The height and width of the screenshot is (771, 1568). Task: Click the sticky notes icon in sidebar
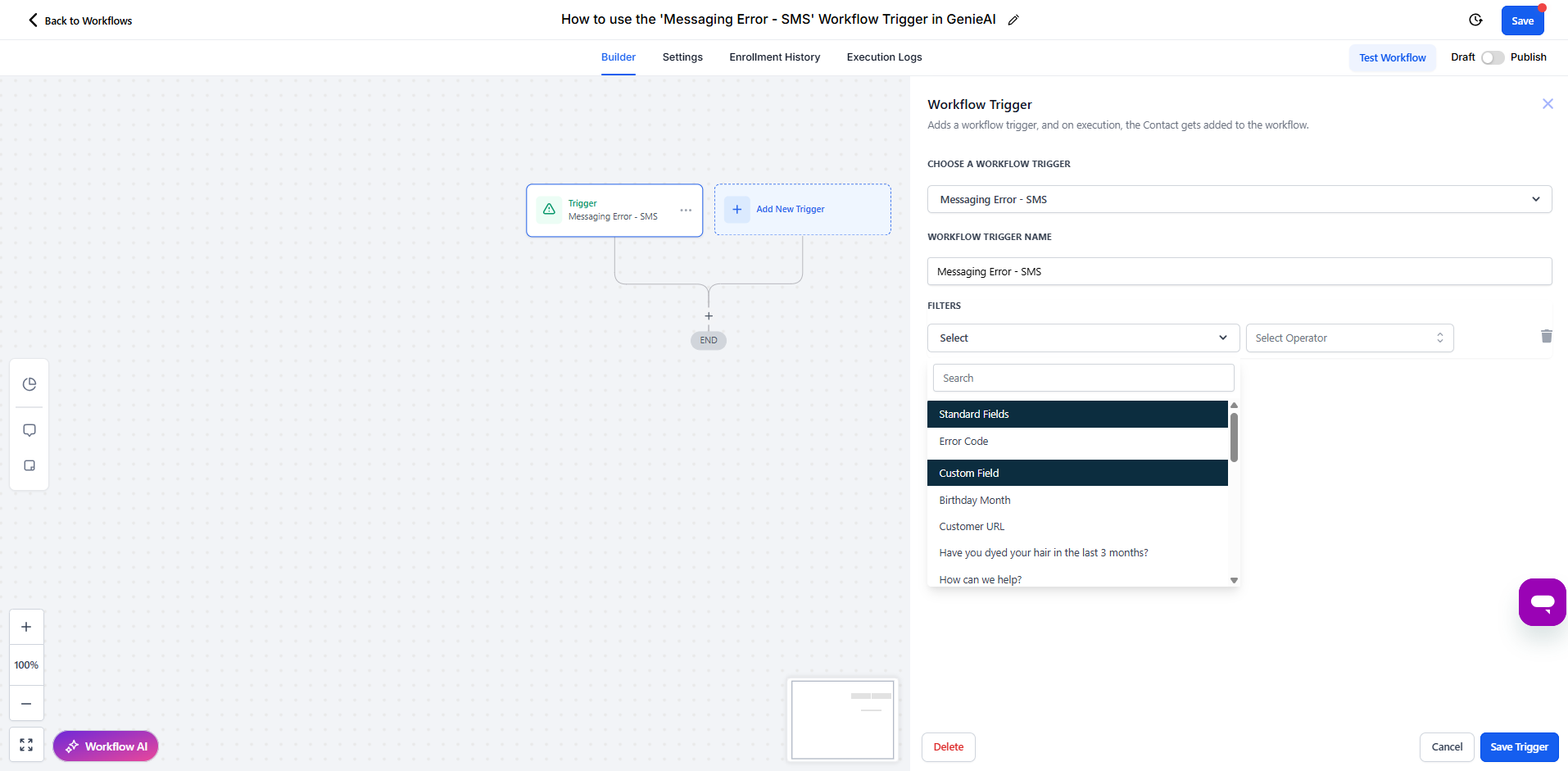[29, 465]
